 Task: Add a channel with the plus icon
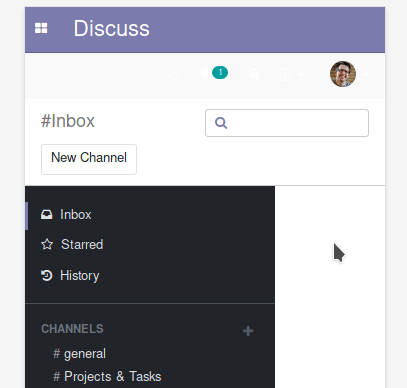click(248, 331)
